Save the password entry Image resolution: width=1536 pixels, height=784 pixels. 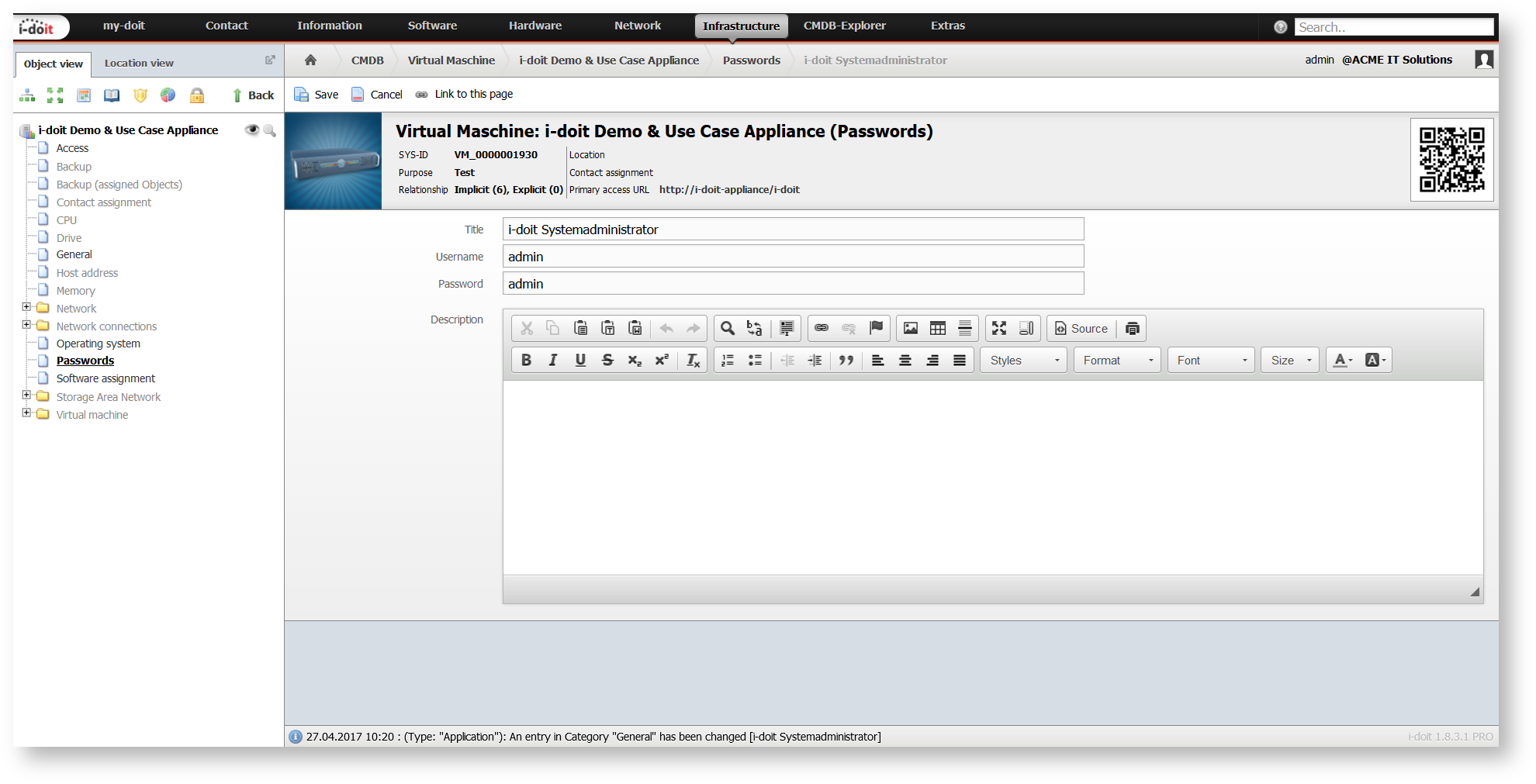coord(317,95)
